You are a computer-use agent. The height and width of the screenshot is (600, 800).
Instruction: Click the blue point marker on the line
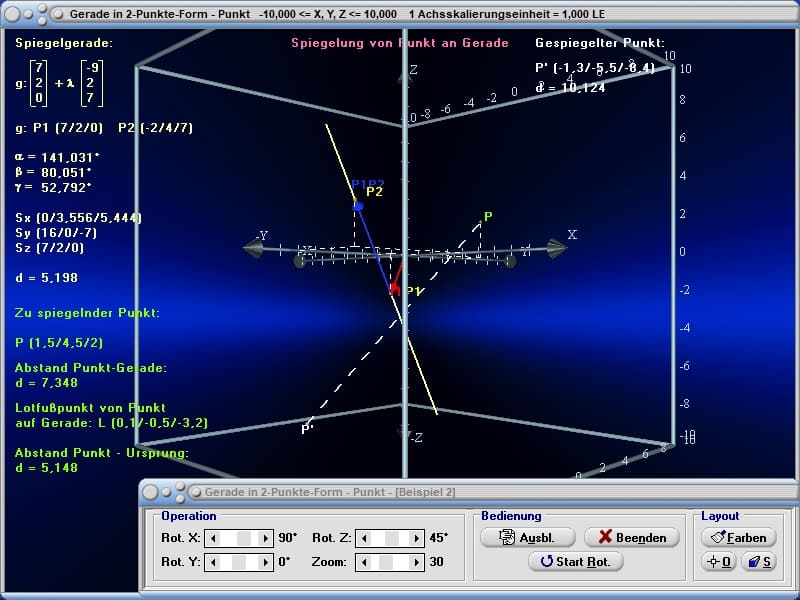(x=358, y=206)
